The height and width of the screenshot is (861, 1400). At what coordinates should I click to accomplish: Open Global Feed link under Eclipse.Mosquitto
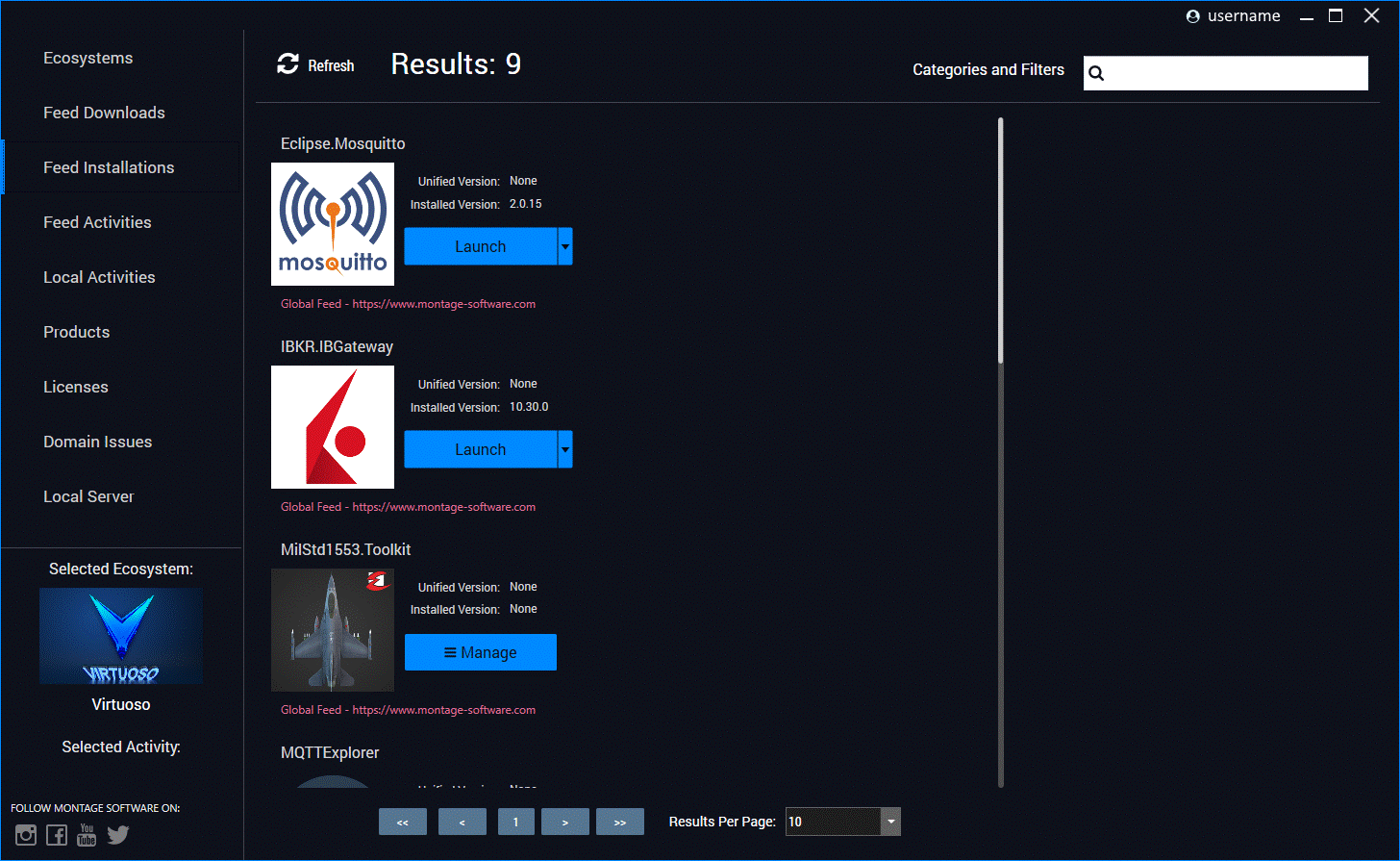408,304
